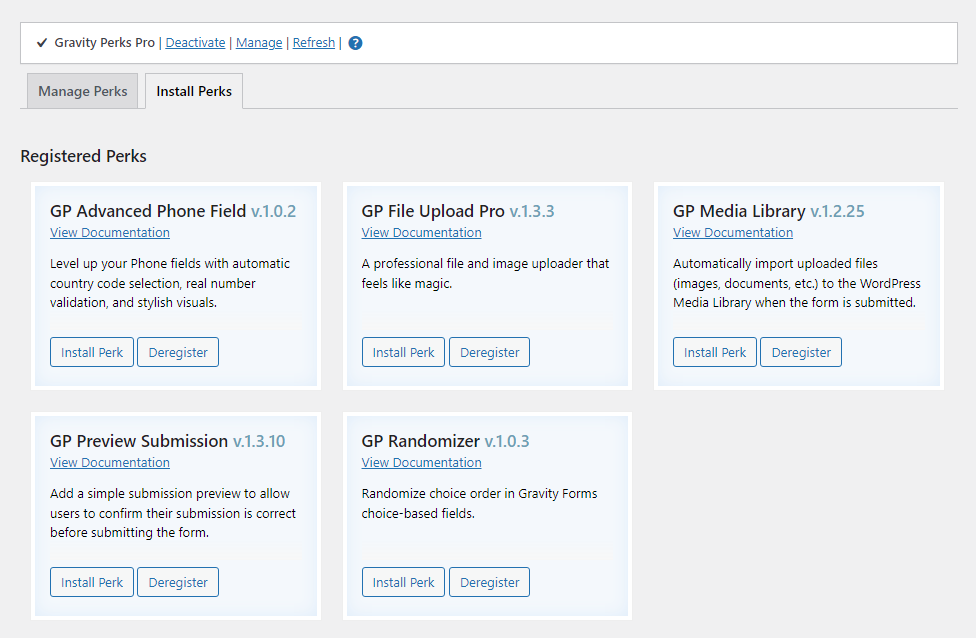Switch to the Manage Perks tab
This screenshot has height=638, width=976.
tap(83, 91)
